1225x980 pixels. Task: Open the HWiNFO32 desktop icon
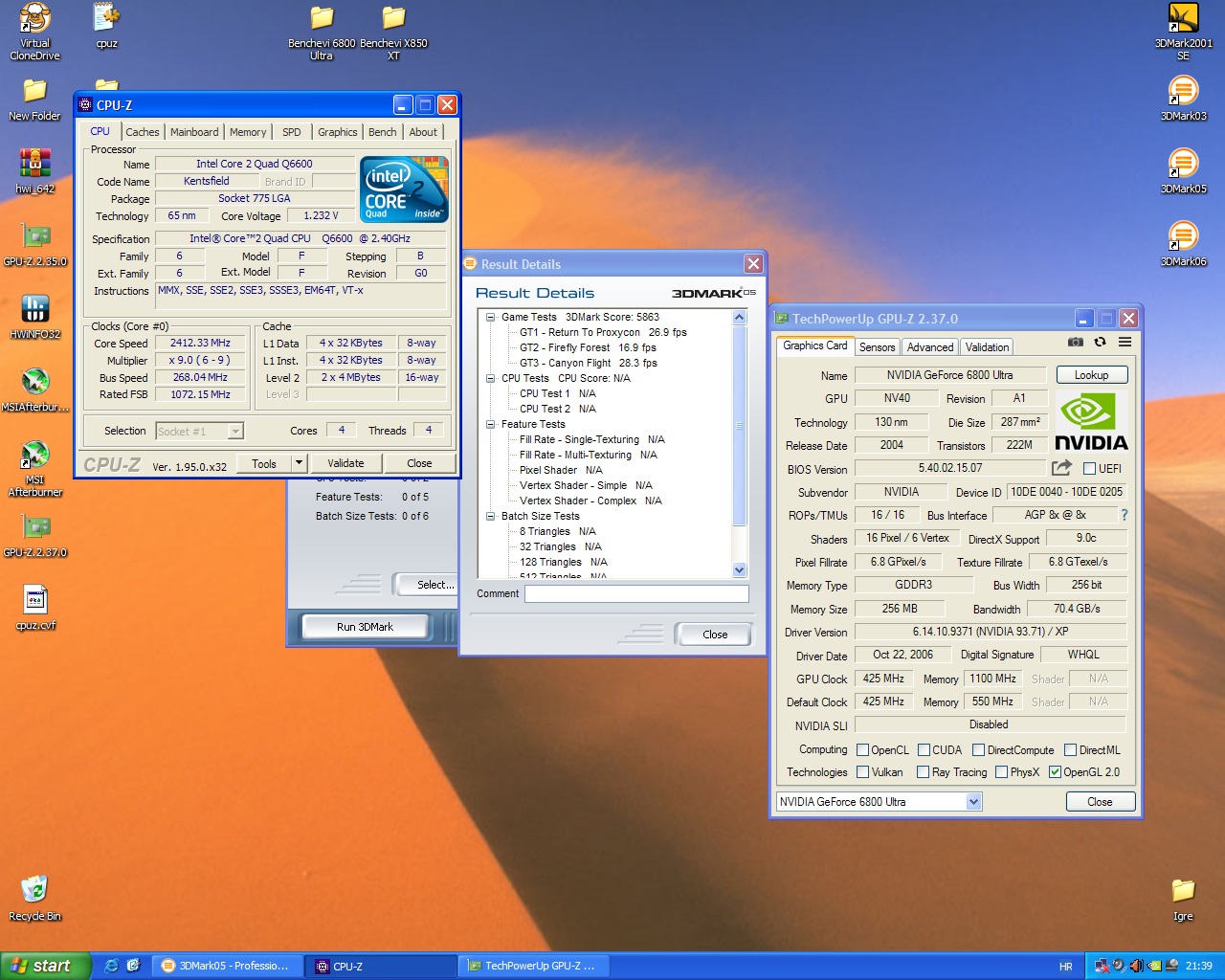coord(35,310)
